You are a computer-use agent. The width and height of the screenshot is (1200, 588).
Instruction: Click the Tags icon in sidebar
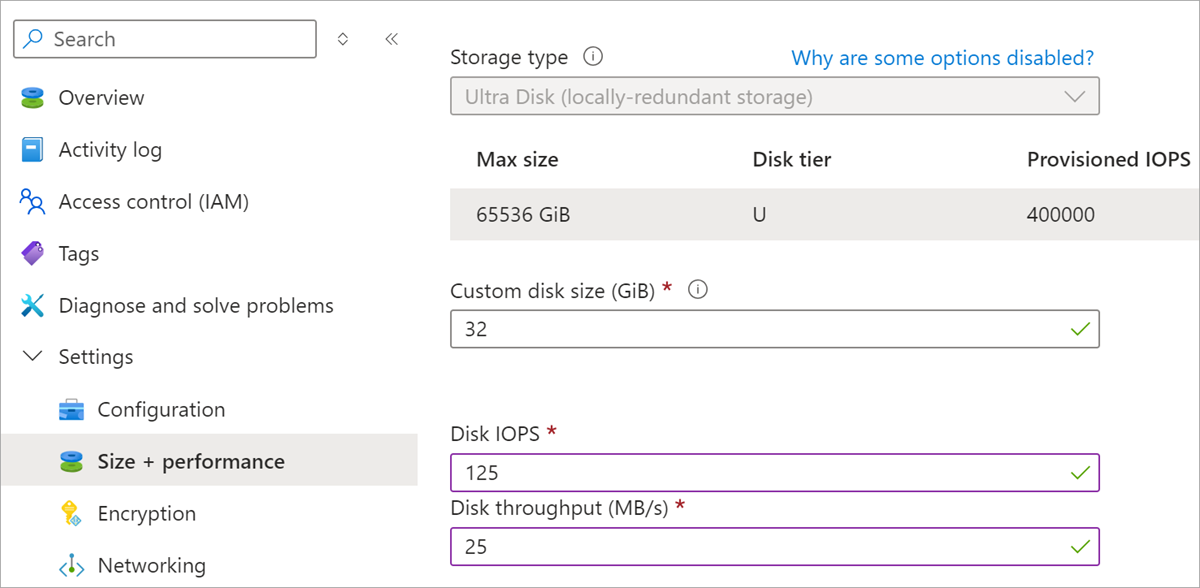tap(33, 254)
